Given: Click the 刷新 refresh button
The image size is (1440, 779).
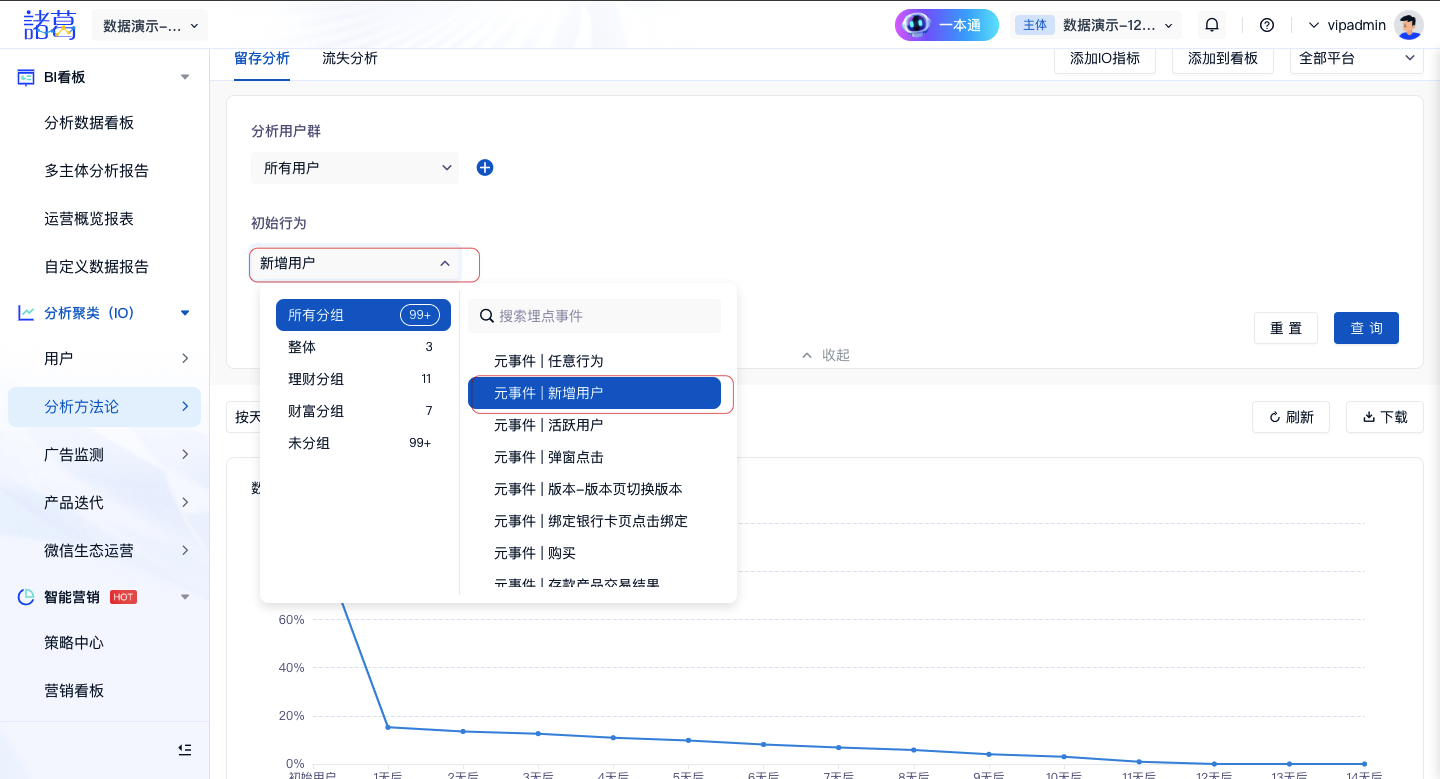Looking at the screenshot, I should pyautogui.click(x=1290, y=417).
